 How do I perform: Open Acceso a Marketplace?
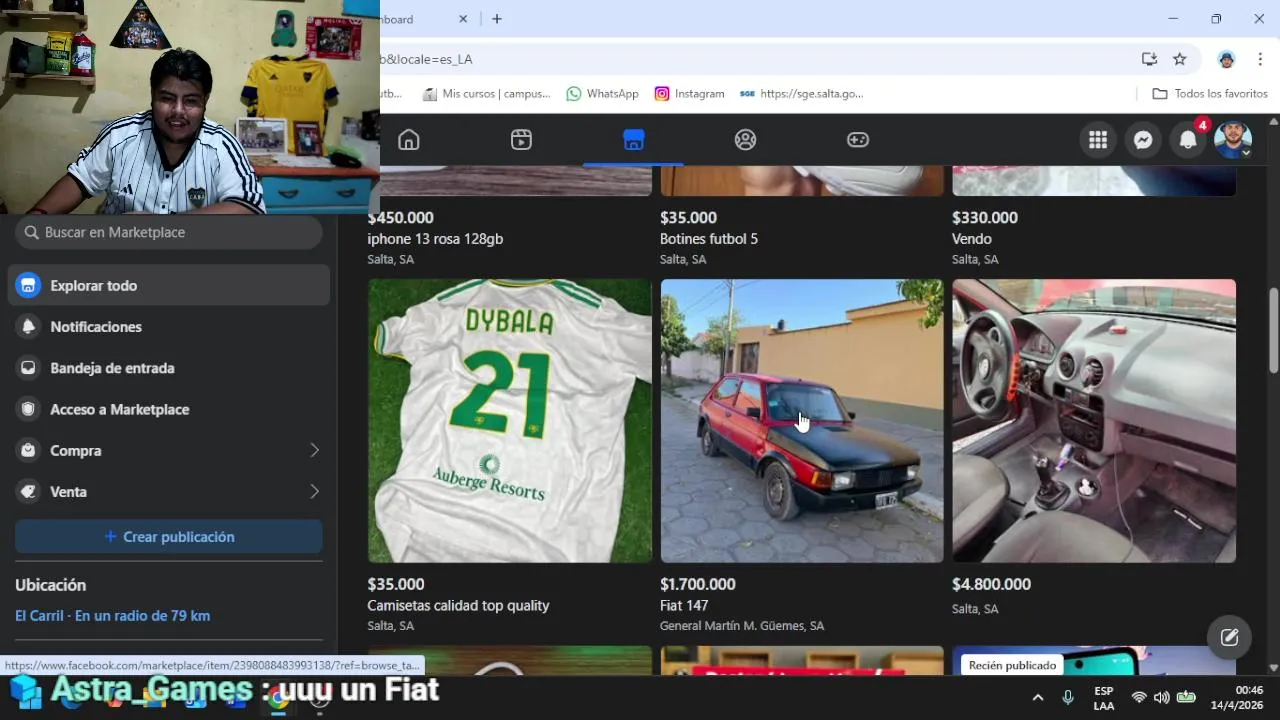pos(169,409)
